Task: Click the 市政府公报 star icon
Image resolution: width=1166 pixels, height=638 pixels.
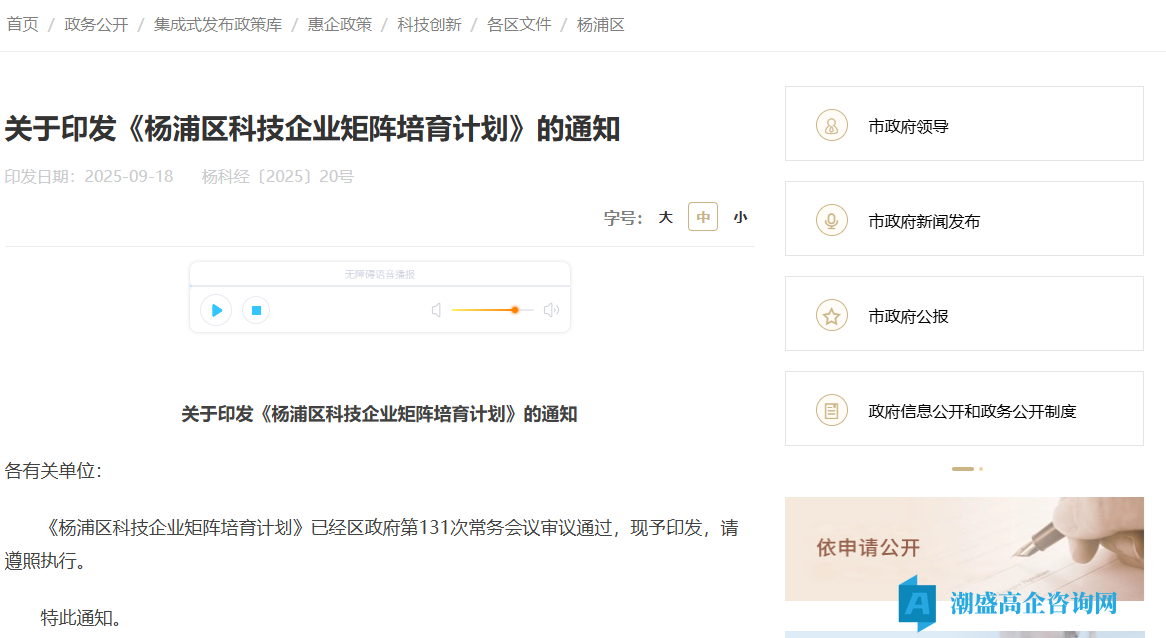Action: point(832,314)
